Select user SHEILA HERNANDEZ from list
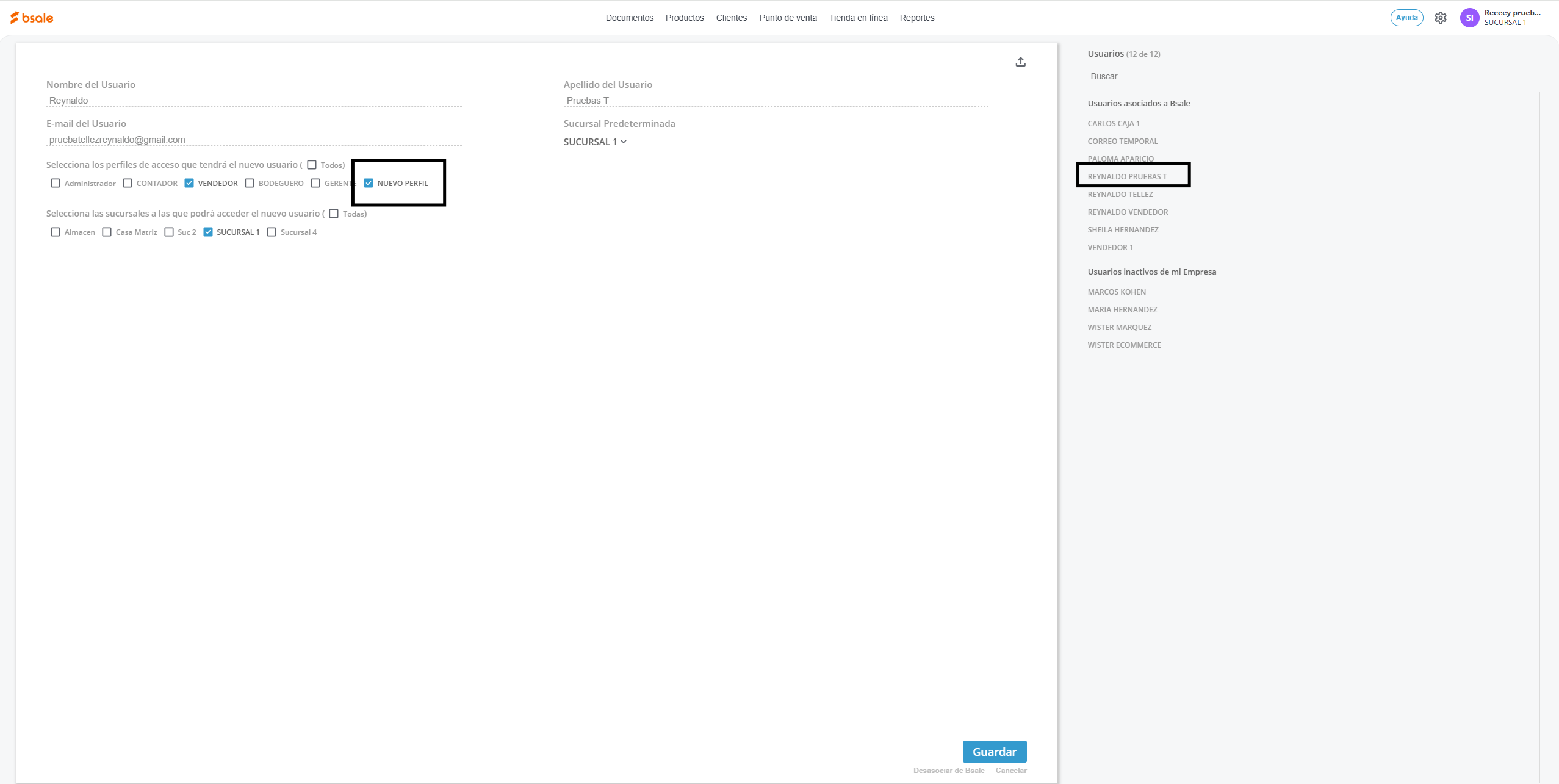This screenshot has height=784, width=1559. pos(1123,230)
